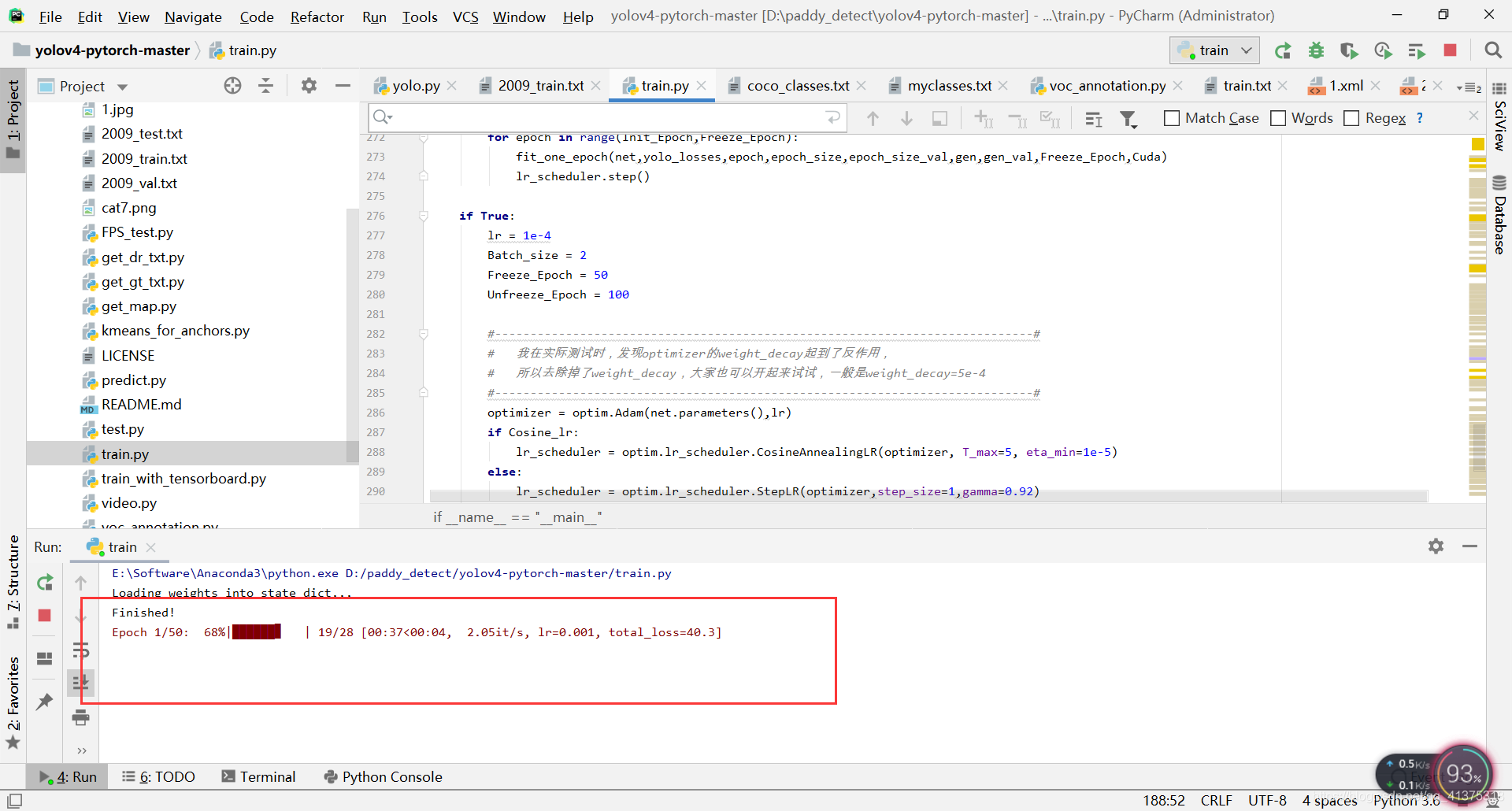Open the Terminal tool window
Viewport: 1512px width, 811px height.
pos(258,777)
